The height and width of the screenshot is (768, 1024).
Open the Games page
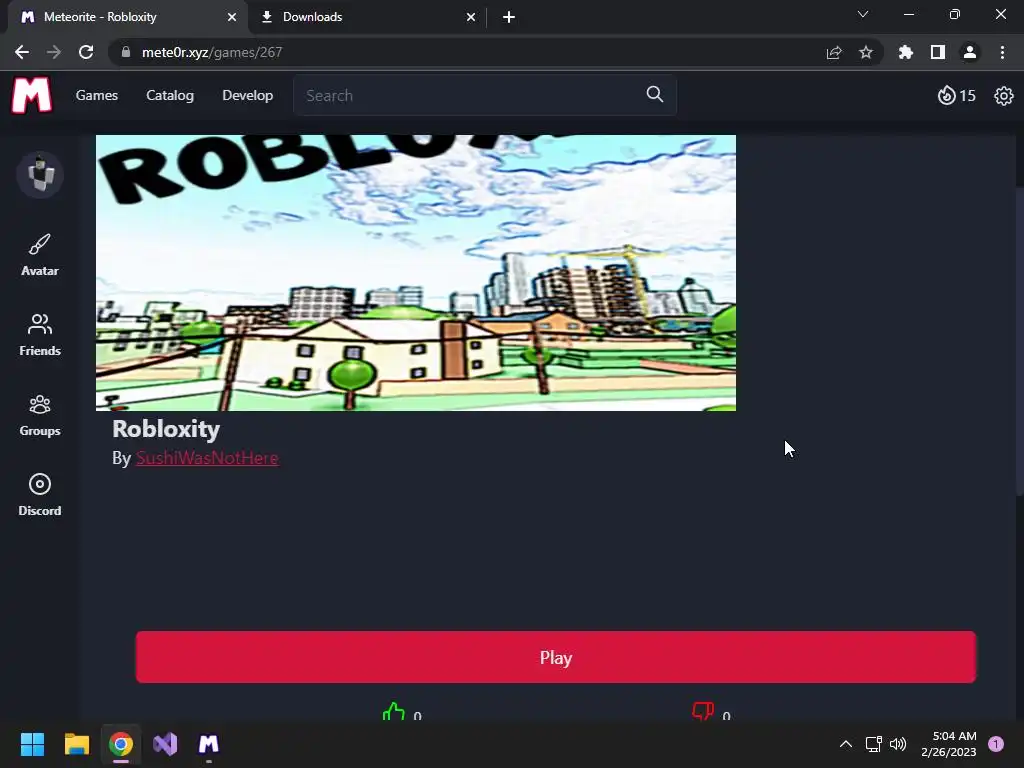97,95
